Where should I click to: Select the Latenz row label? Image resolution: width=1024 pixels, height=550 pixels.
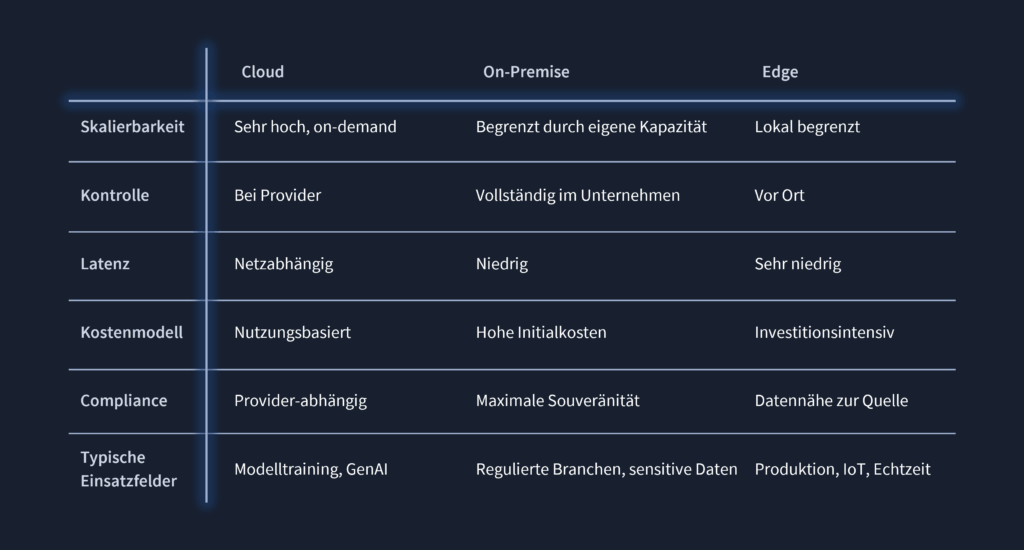tap(104, 264)
